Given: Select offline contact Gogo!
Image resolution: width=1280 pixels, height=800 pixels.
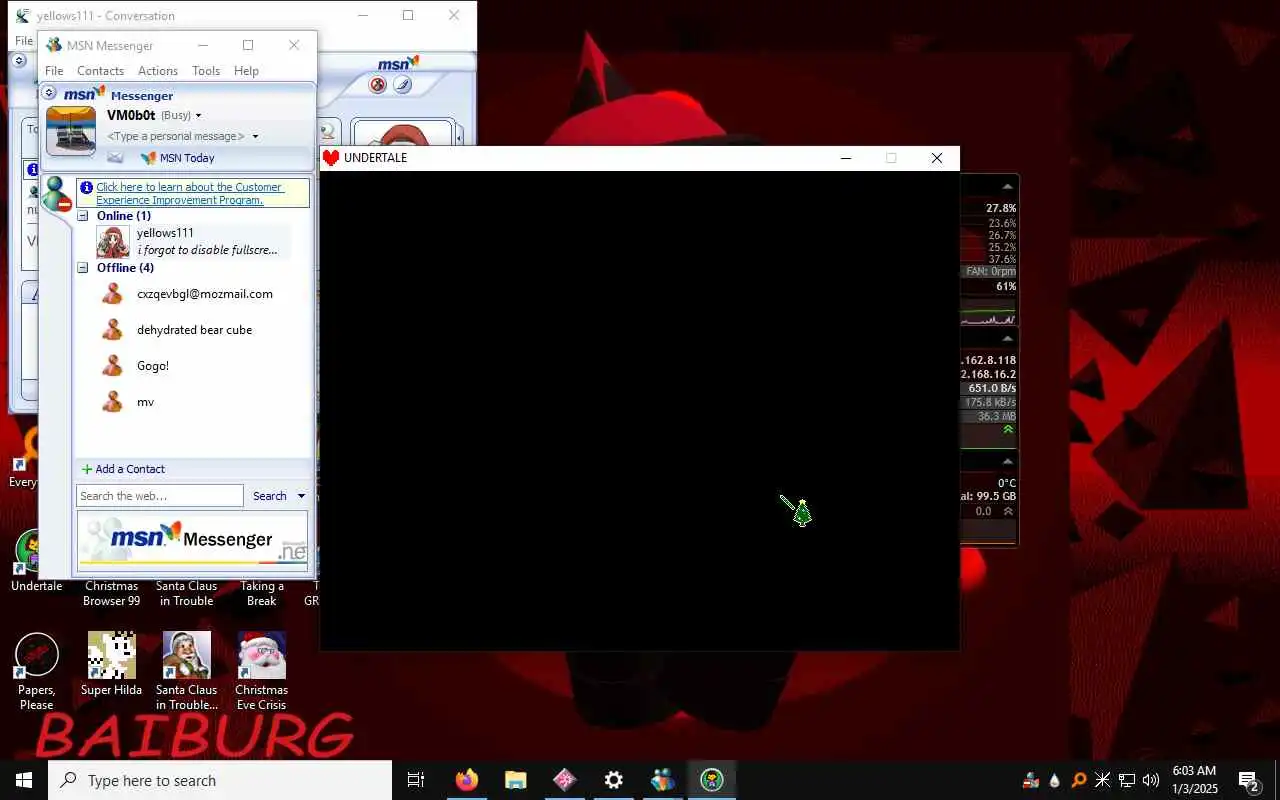Looking at the screenshot, I should [x=153, y=366].
